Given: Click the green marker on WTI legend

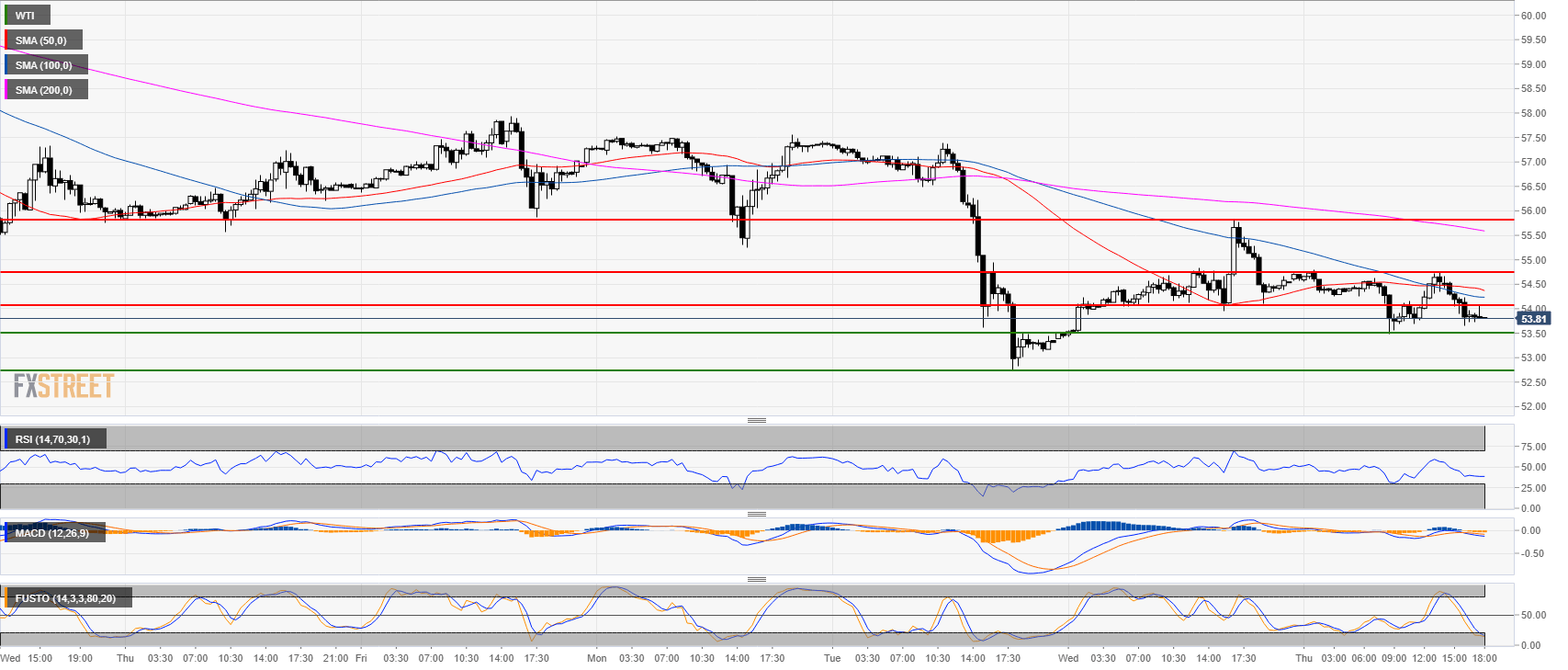Looking at the screenshot, I should tap(6, 16).
